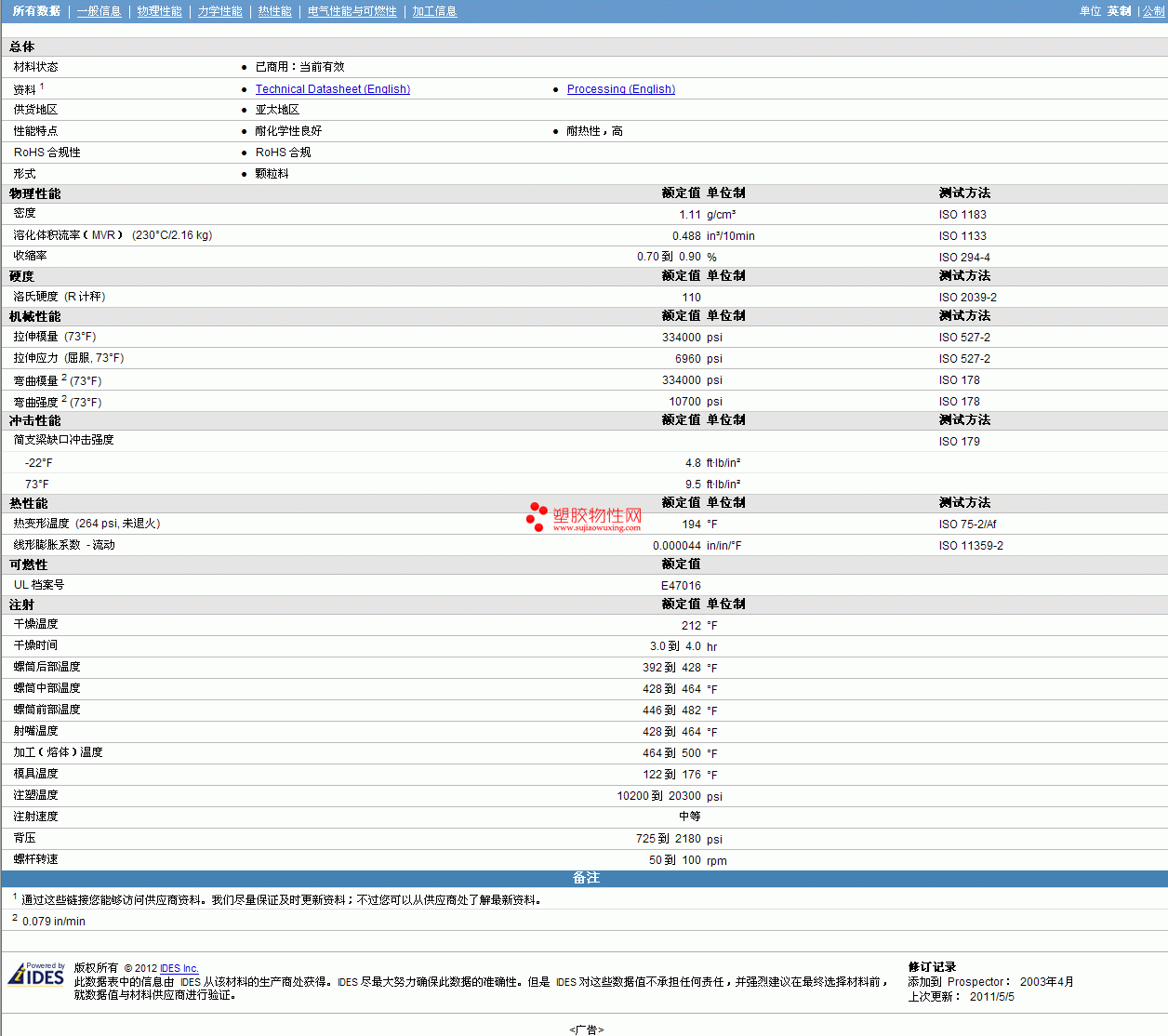Click the 材料状态 row label
The height and width of the screenshot is (1036, 1168).
[x=35, y=67]
